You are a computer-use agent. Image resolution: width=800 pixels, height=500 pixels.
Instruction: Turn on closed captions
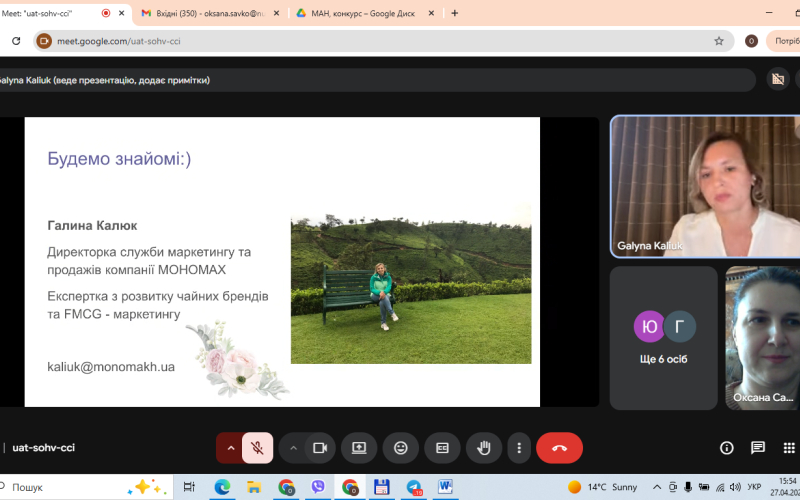tap(442, 448)
